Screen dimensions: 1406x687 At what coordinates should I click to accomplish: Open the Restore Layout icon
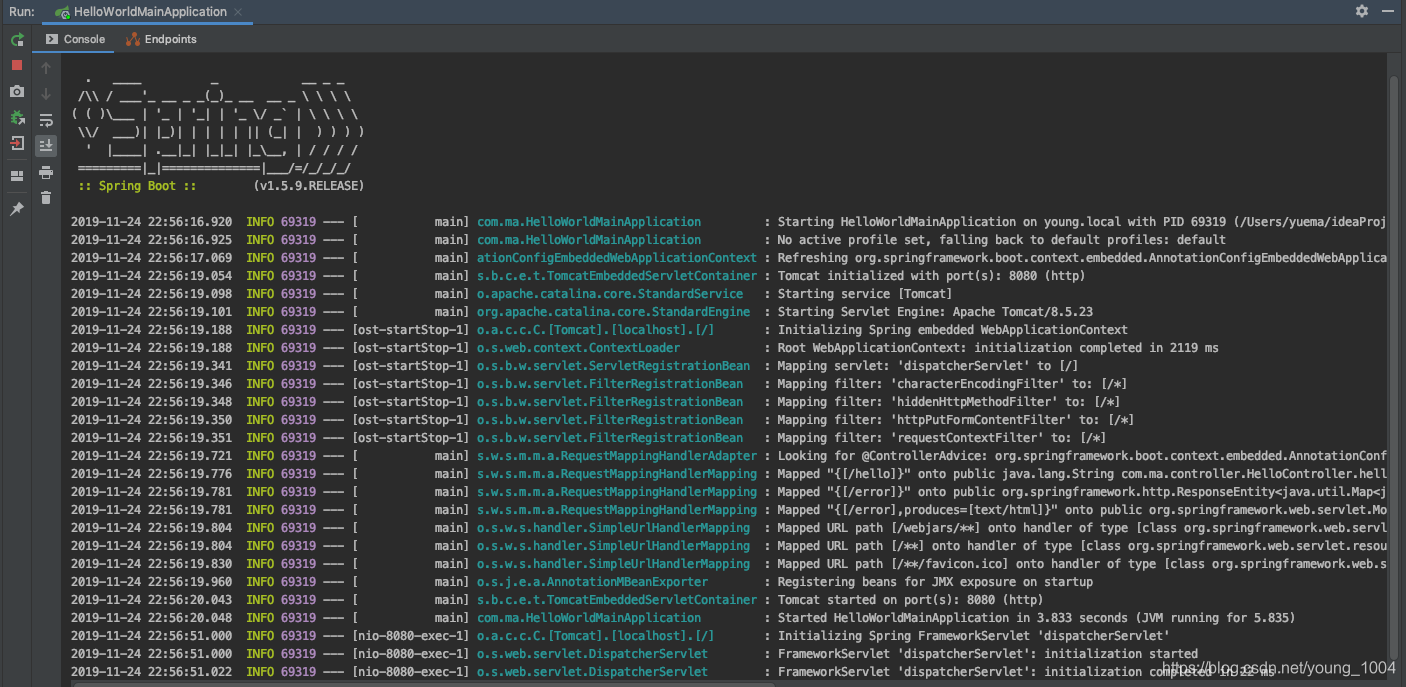[17, 176]
